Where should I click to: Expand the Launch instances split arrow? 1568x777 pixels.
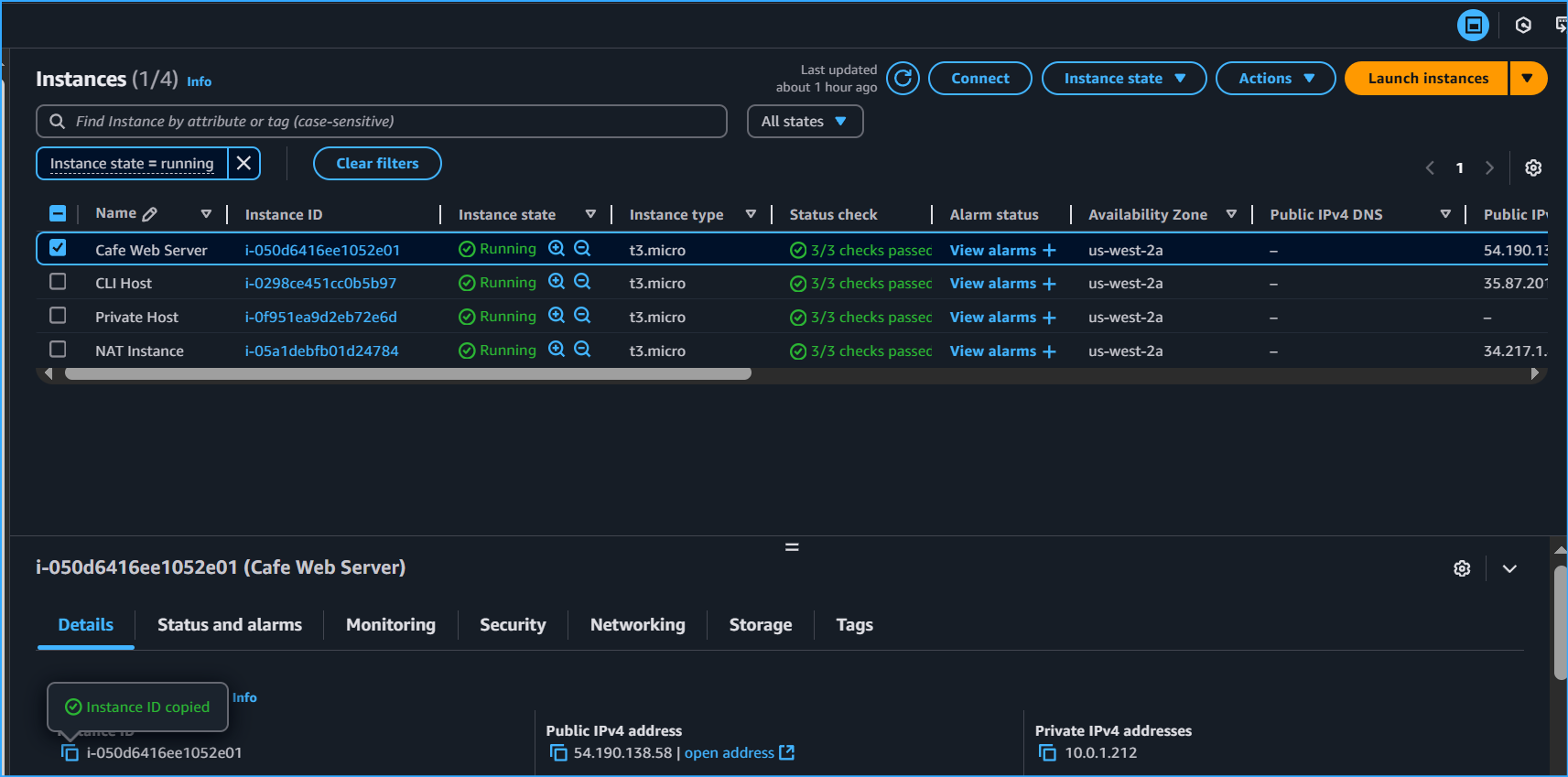[x=1528, y=79]
